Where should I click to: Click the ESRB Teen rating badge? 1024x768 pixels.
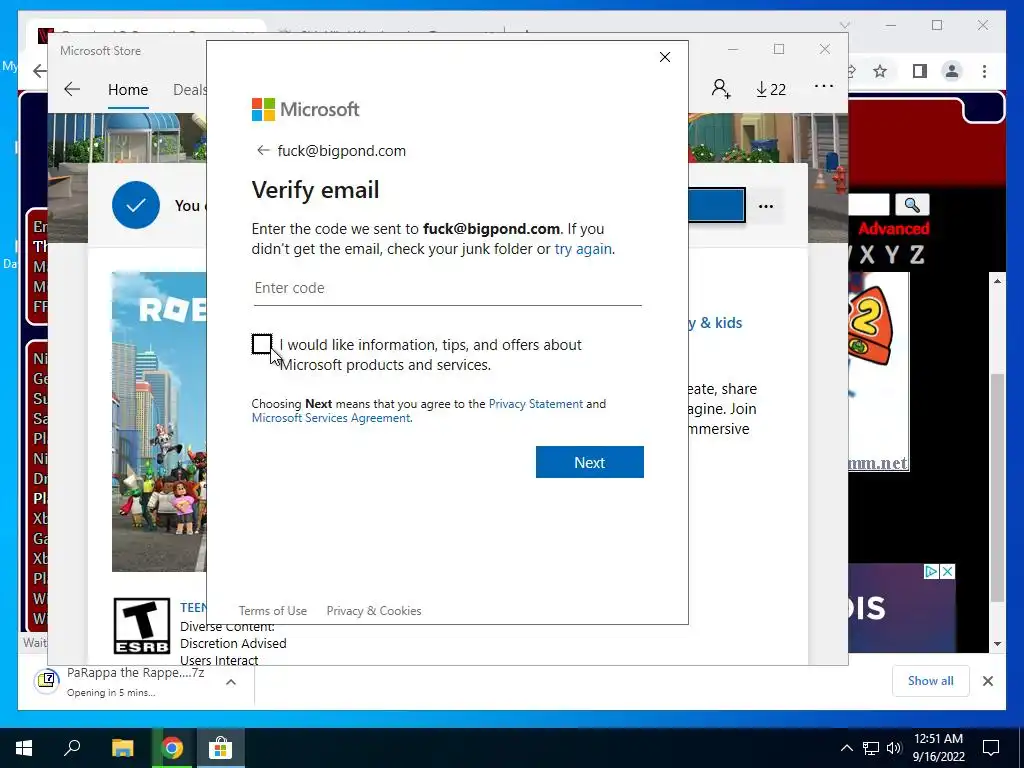[x=142, y=626]
